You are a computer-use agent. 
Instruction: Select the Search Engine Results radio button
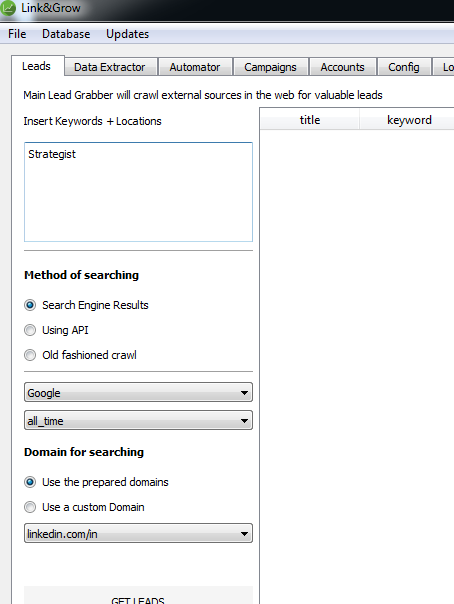pos(30,305)
